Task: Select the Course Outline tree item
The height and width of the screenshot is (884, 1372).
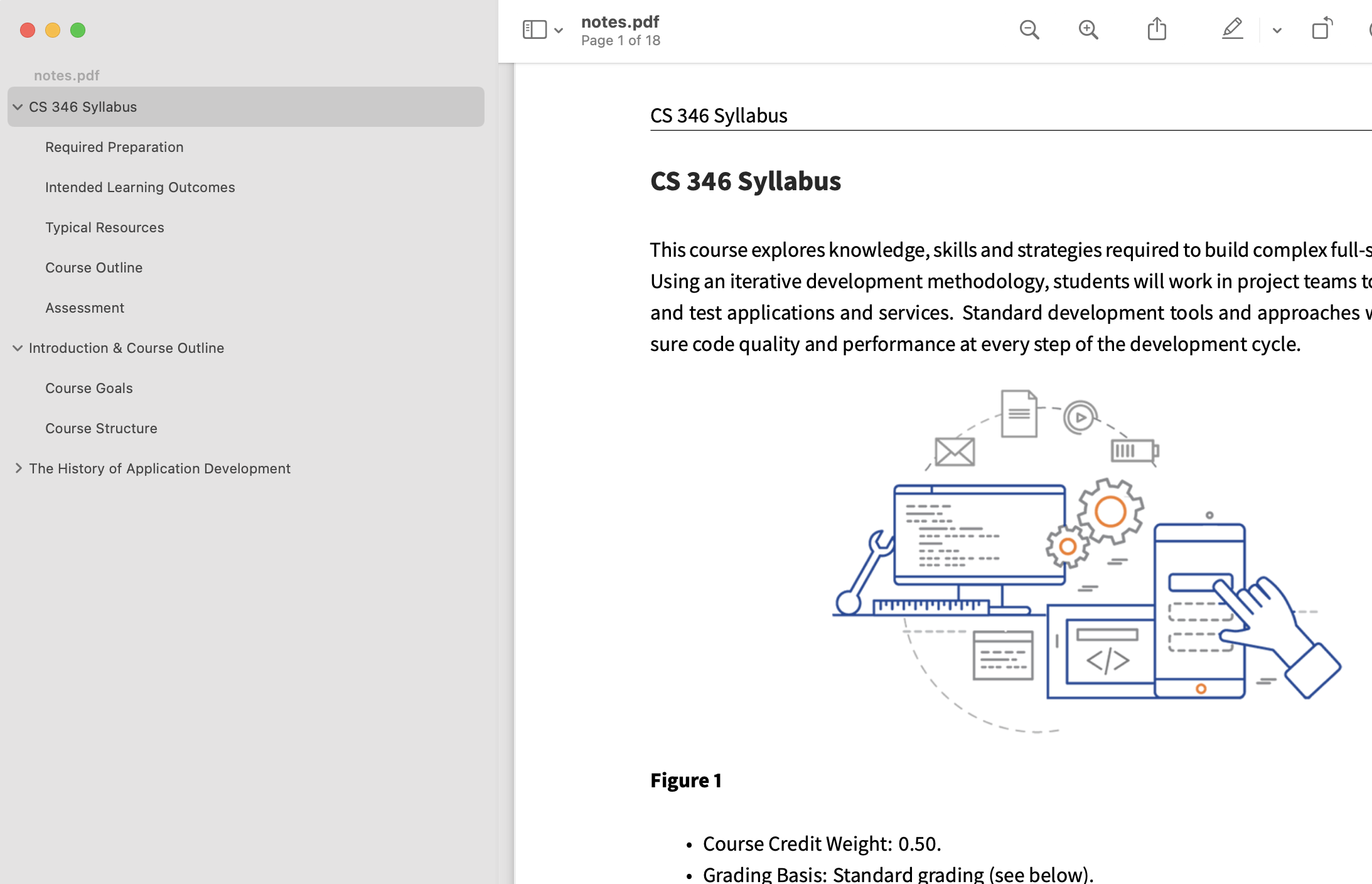Action: (94, 267)
